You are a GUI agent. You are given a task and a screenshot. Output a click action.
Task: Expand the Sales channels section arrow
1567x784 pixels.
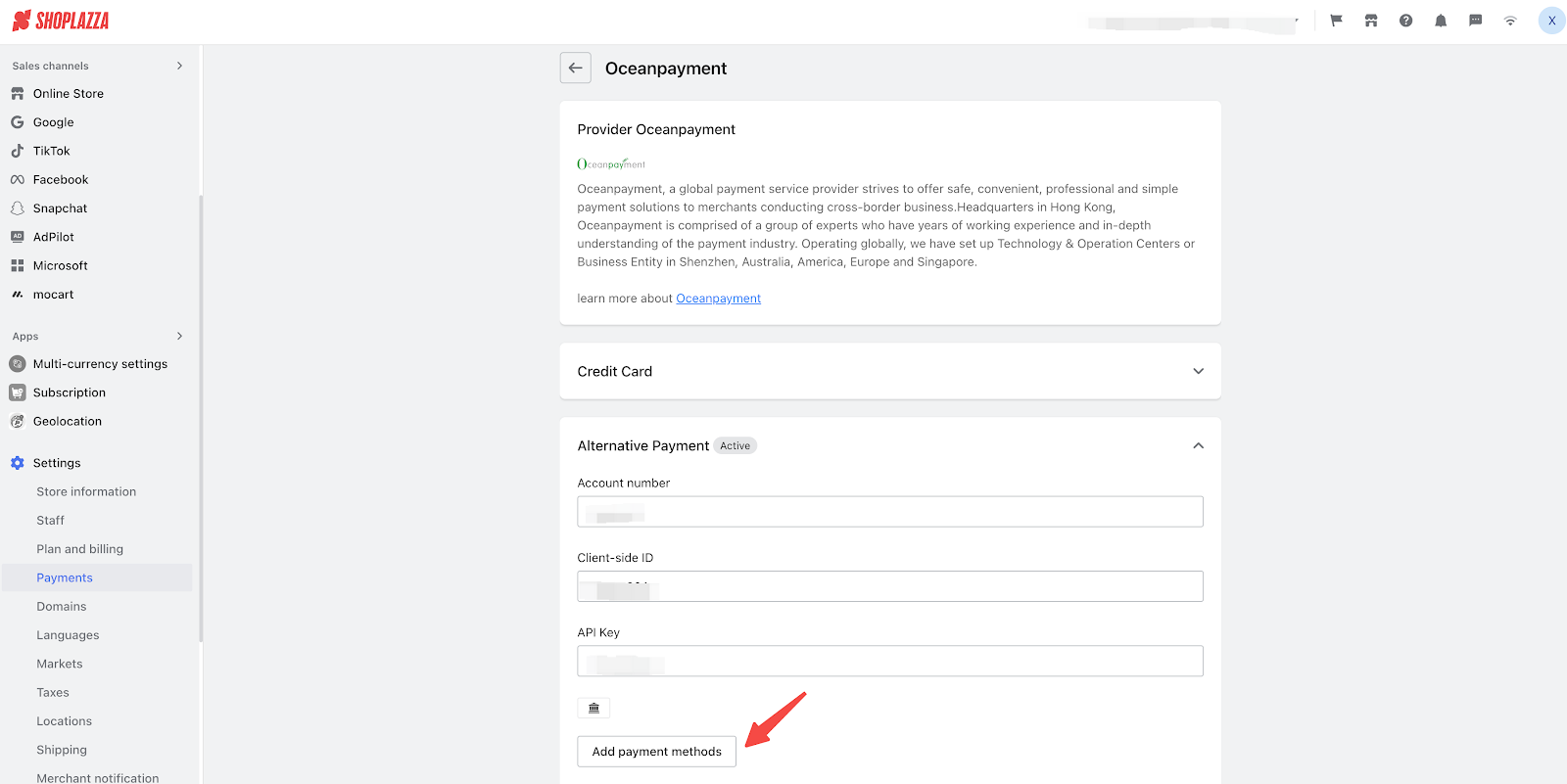click(x=179, y=66)
